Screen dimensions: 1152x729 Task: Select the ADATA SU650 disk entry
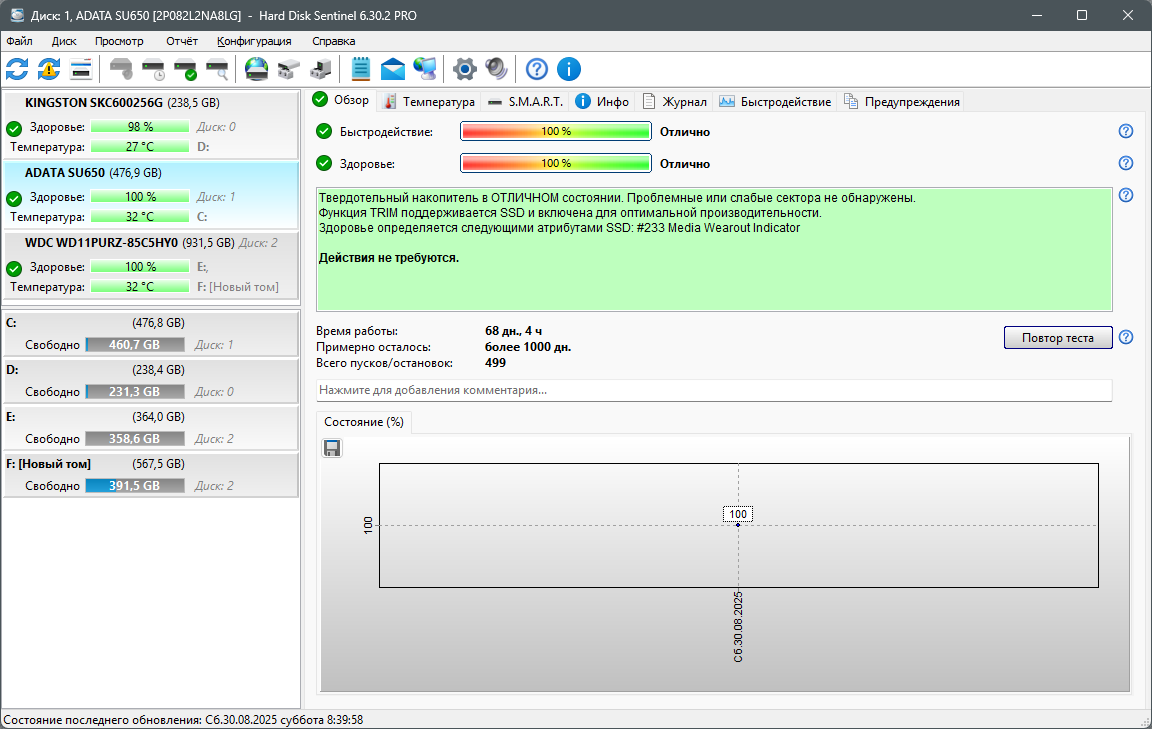click(151, 195)
